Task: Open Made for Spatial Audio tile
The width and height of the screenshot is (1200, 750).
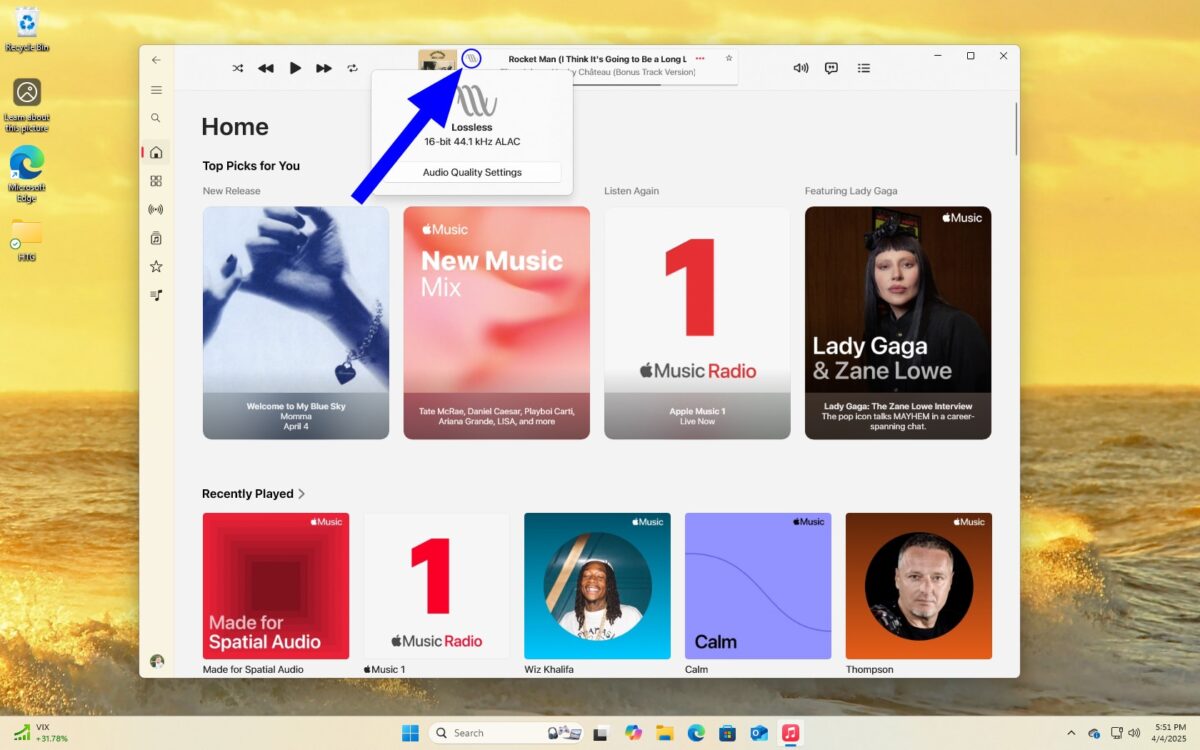Action: [x=276, y=586]
